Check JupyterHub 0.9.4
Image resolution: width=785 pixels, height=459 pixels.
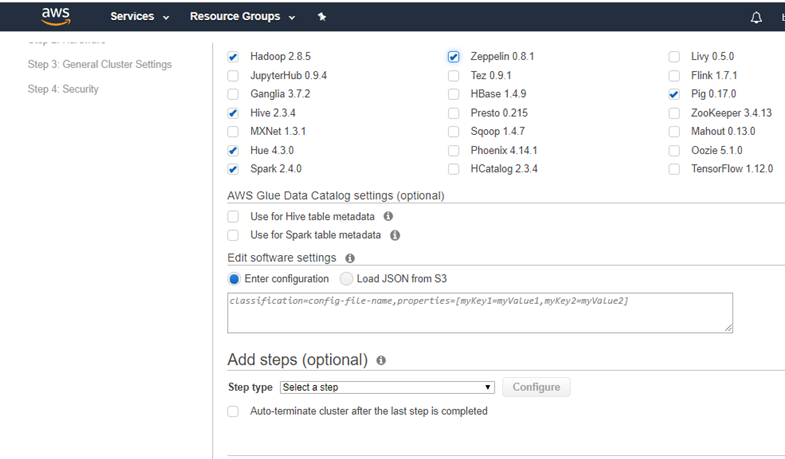tap(233, 76)
